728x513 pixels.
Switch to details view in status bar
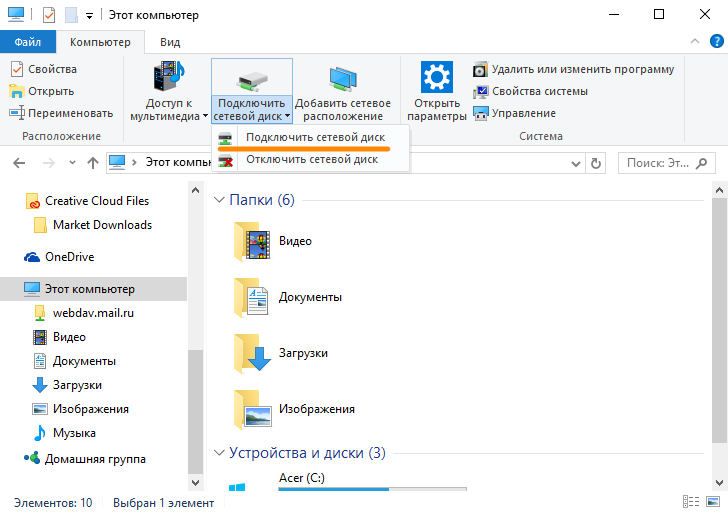point(690,502)
